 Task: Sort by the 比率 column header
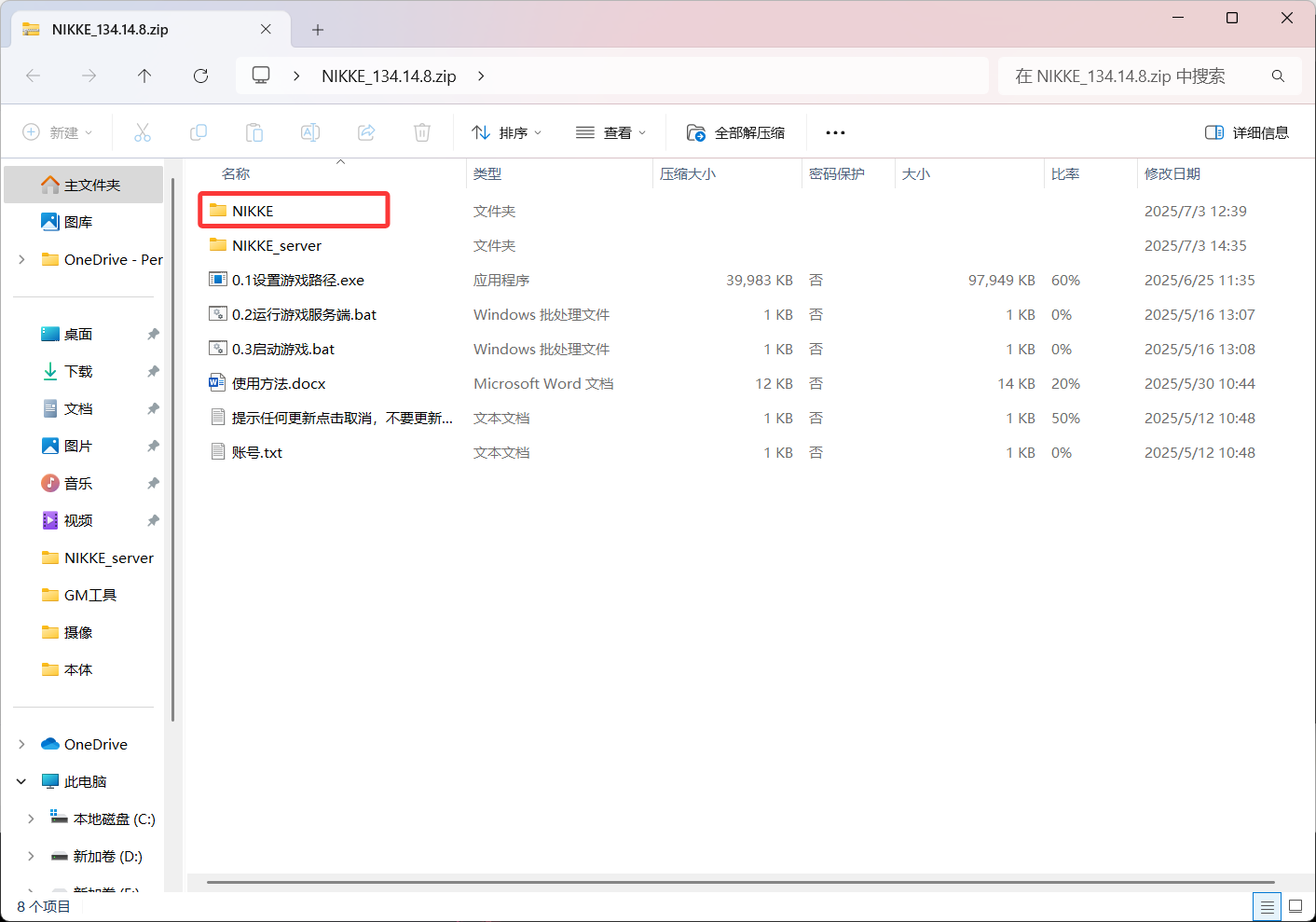tap(1065, 173)
